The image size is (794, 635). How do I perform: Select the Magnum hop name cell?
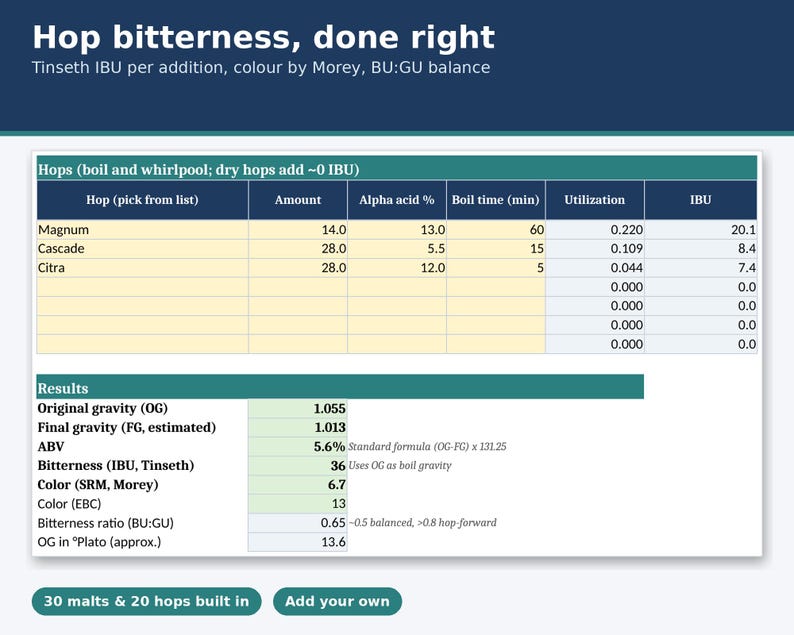[143, 229]
